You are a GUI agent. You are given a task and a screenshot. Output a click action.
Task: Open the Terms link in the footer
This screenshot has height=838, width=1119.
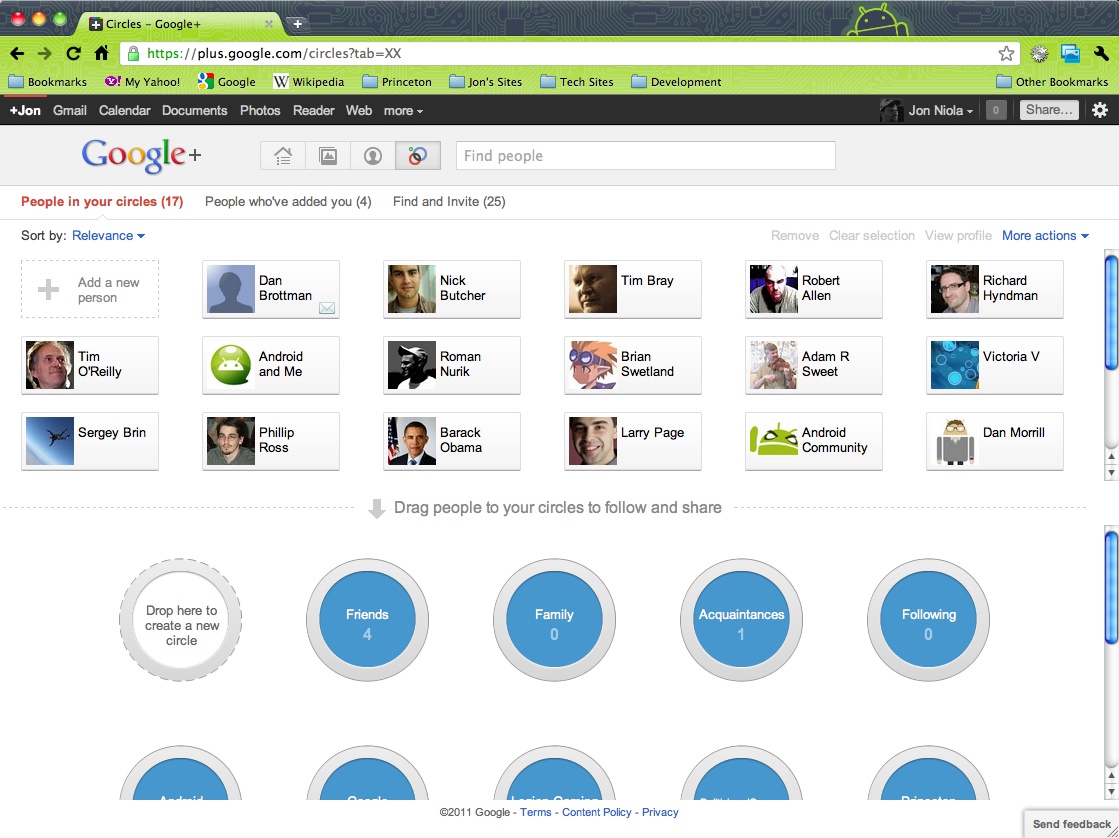click(x=535, y=812)
